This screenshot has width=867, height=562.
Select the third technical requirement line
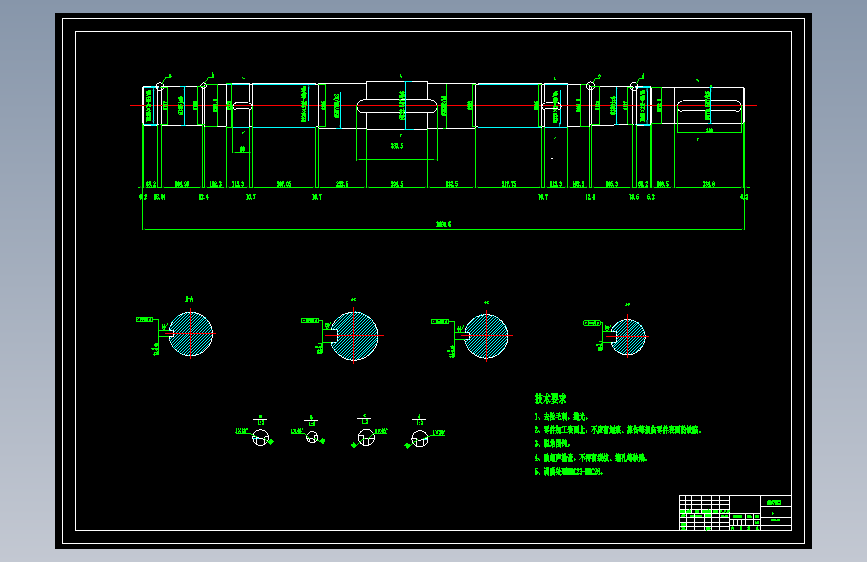552,444
